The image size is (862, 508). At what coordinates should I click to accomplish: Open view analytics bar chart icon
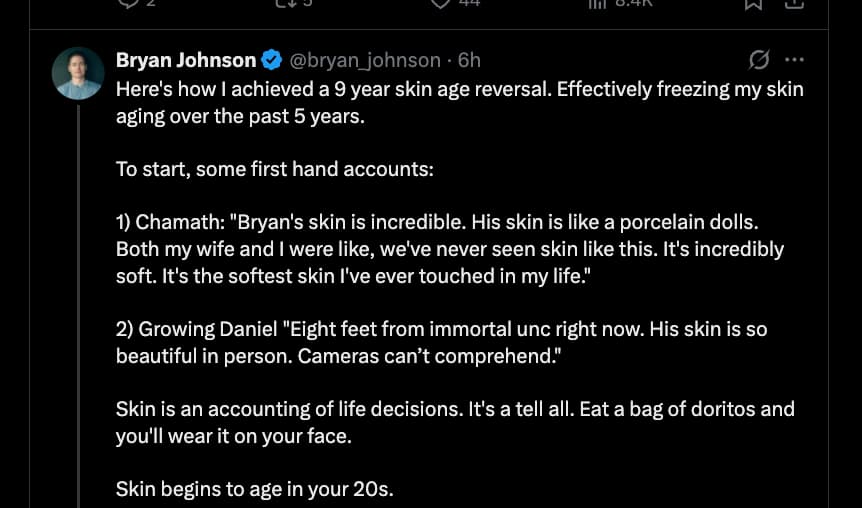[x=598, y=3]
